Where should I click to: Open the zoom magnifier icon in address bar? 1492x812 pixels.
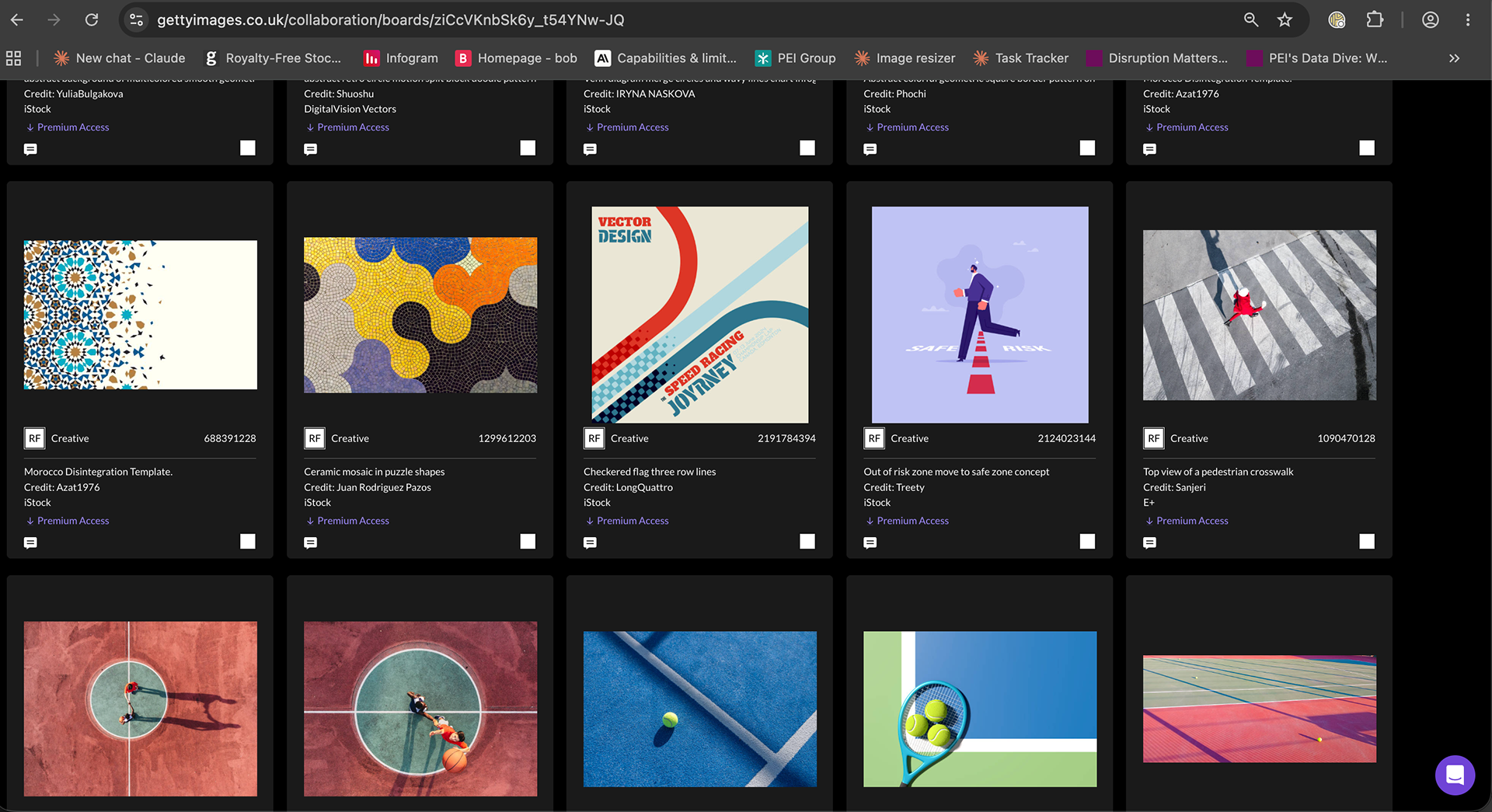click(1251, 20)
